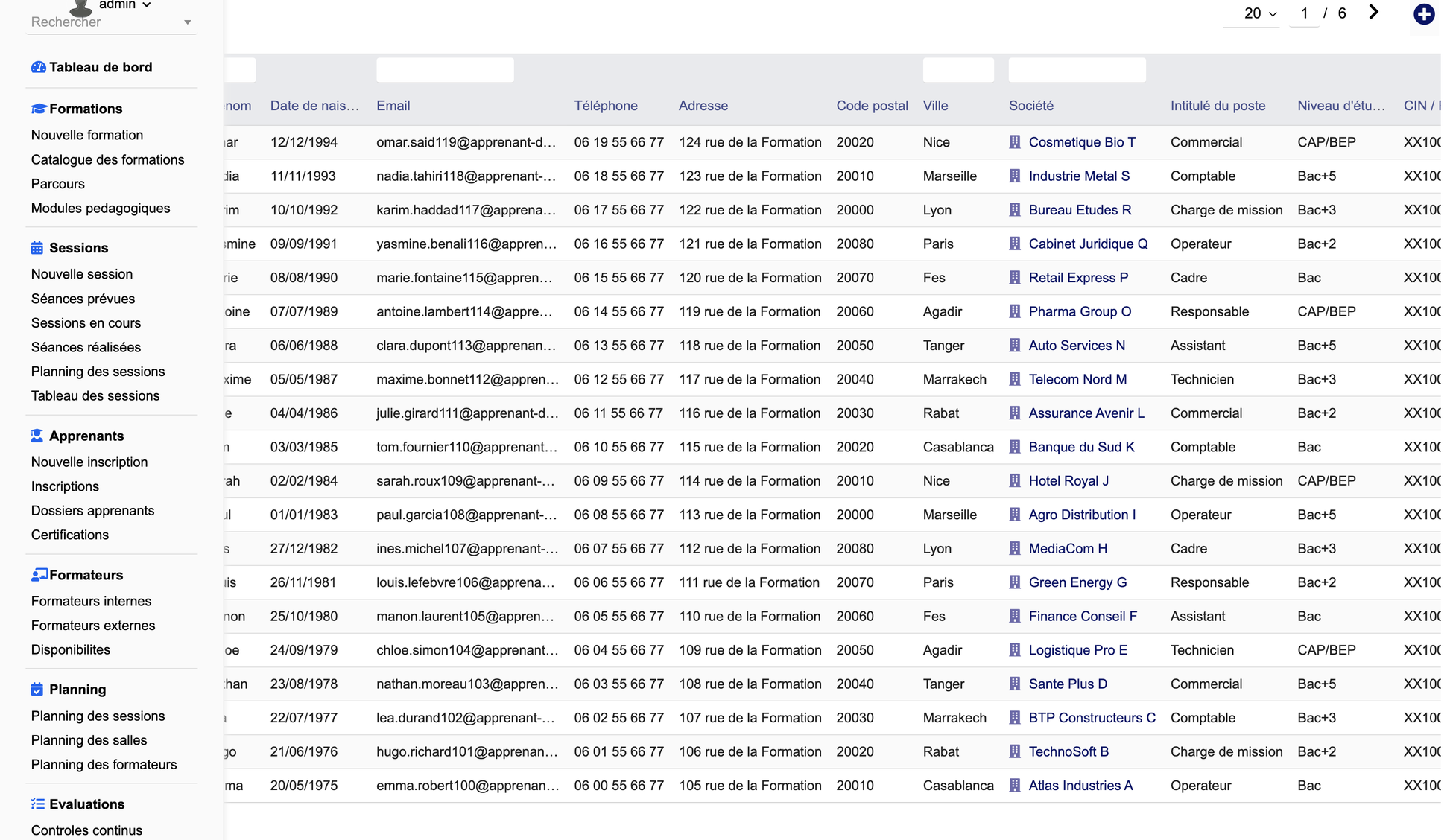Click the current page number field
This screenshot has height=840, width=1450.
[1304, 13]
